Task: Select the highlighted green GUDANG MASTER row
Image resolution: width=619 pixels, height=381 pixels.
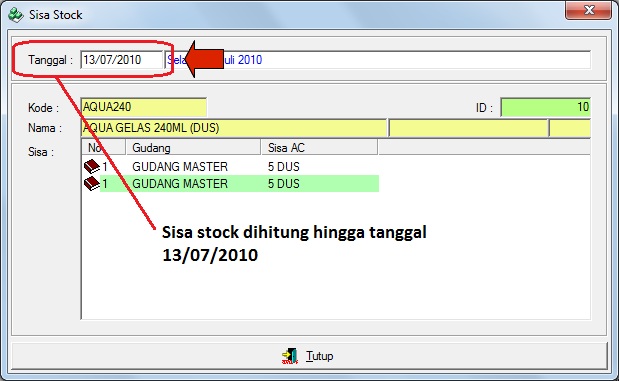Action: coord(231,184)
